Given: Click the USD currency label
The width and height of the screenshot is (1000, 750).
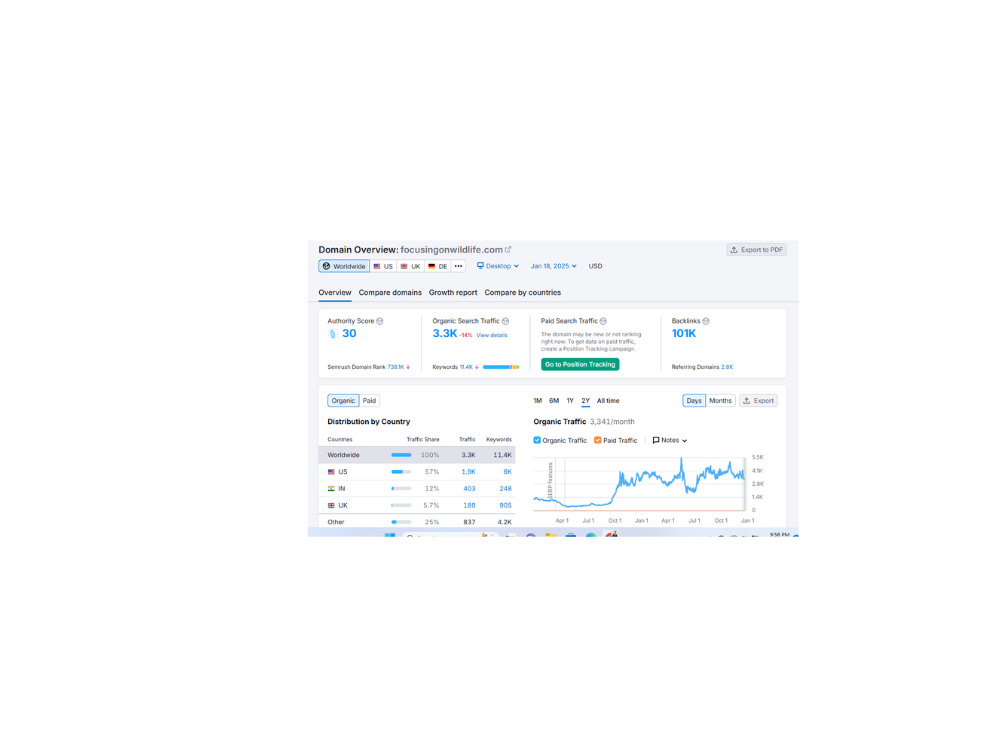Looking at the screenshot, I should click(595, 266).
